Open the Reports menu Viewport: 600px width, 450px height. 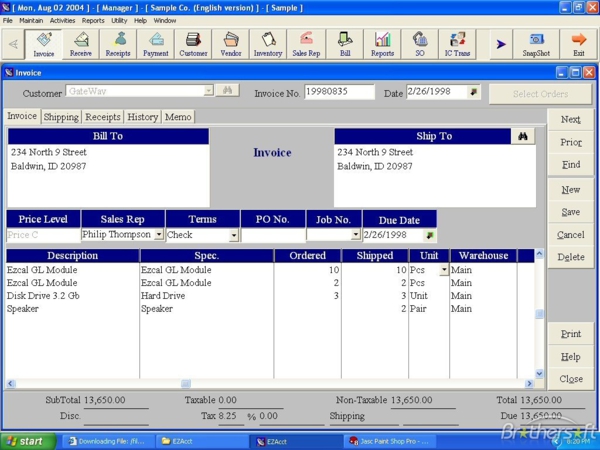click(93, 20)
